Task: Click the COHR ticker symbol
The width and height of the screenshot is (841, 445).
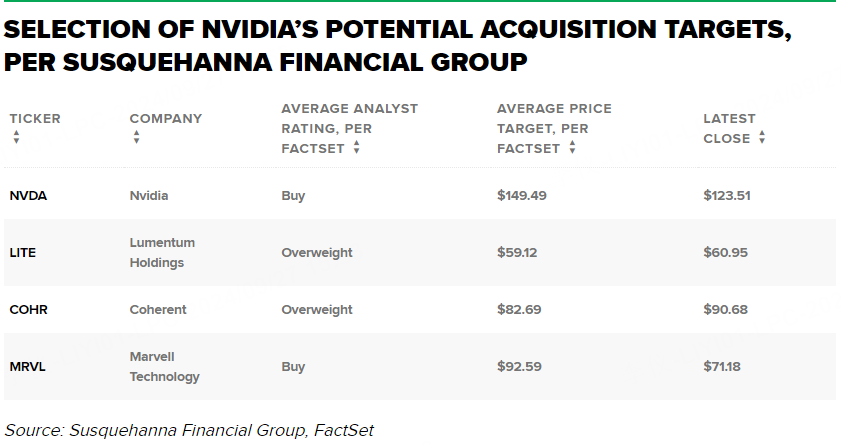Action: [28, 310]
